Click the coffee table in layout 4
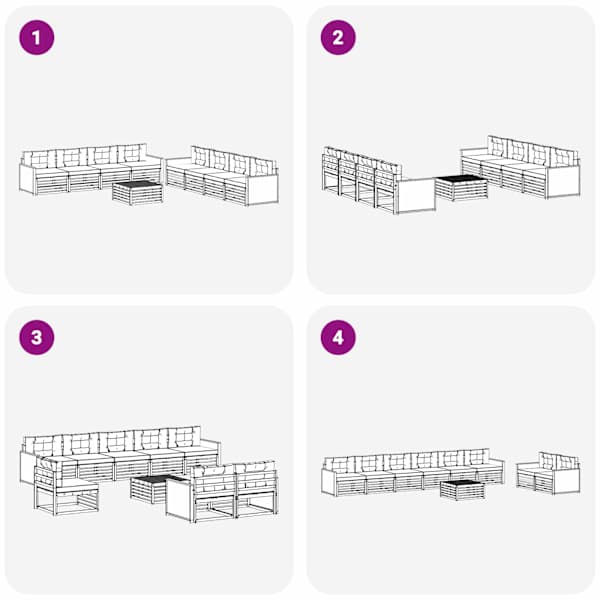This screenshot has width=600, height=600. [x=462, y=489]
